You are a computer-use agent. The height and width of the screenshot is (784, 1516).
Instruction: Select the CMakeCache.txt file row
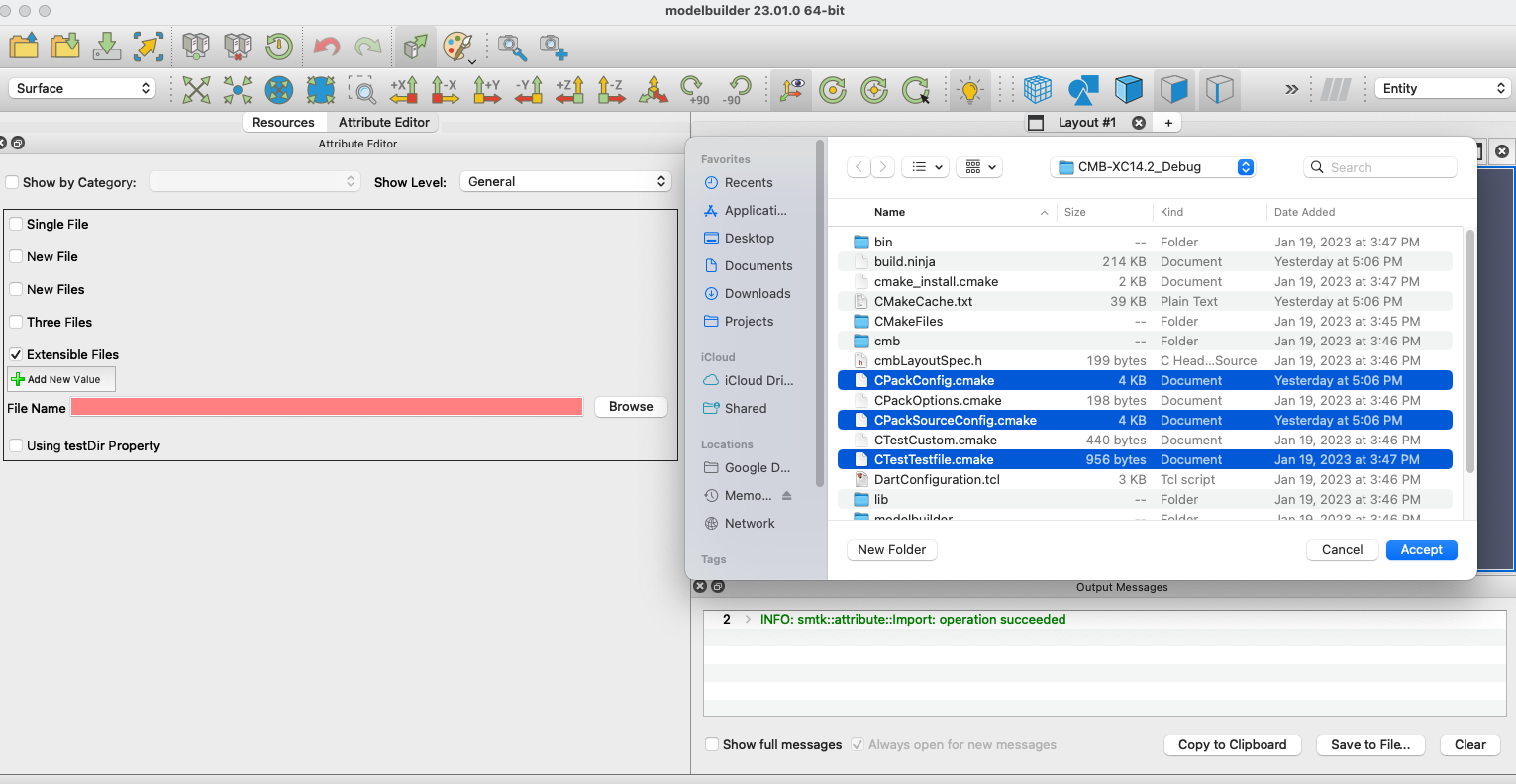click(x=1145, y=301)
